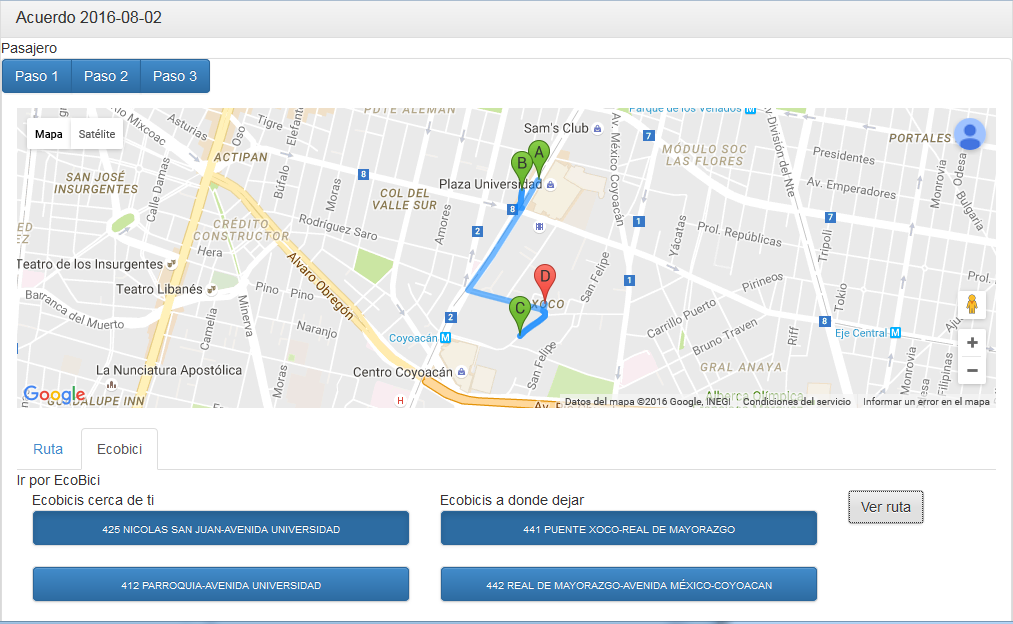
Task: Go to Paso 3
Action: pos(175,76)
